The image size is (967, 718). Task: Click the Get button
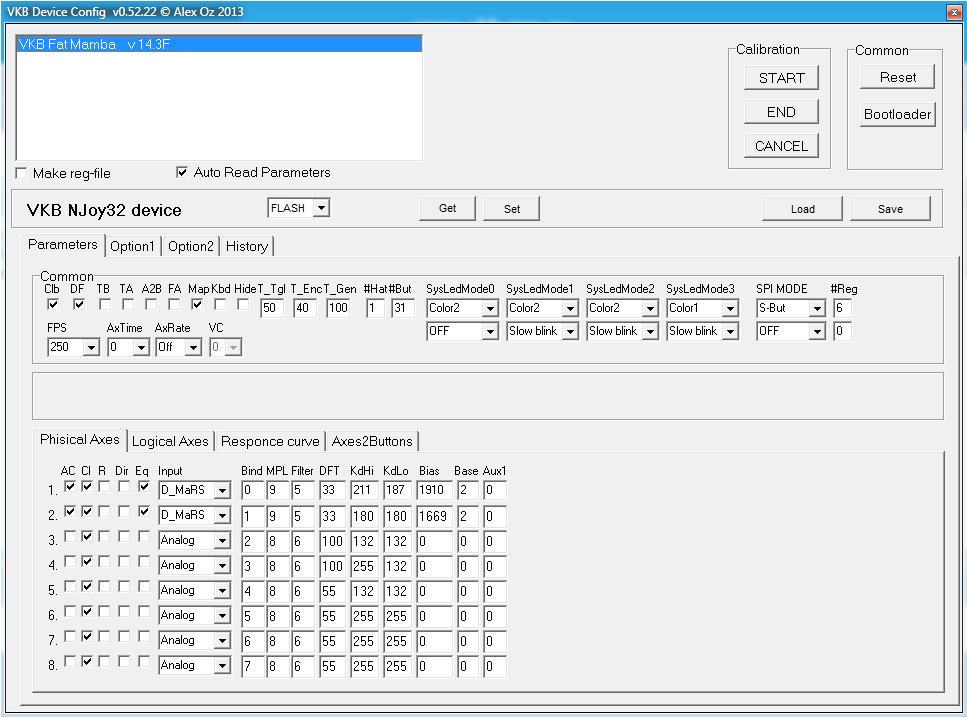click(448, 208)
